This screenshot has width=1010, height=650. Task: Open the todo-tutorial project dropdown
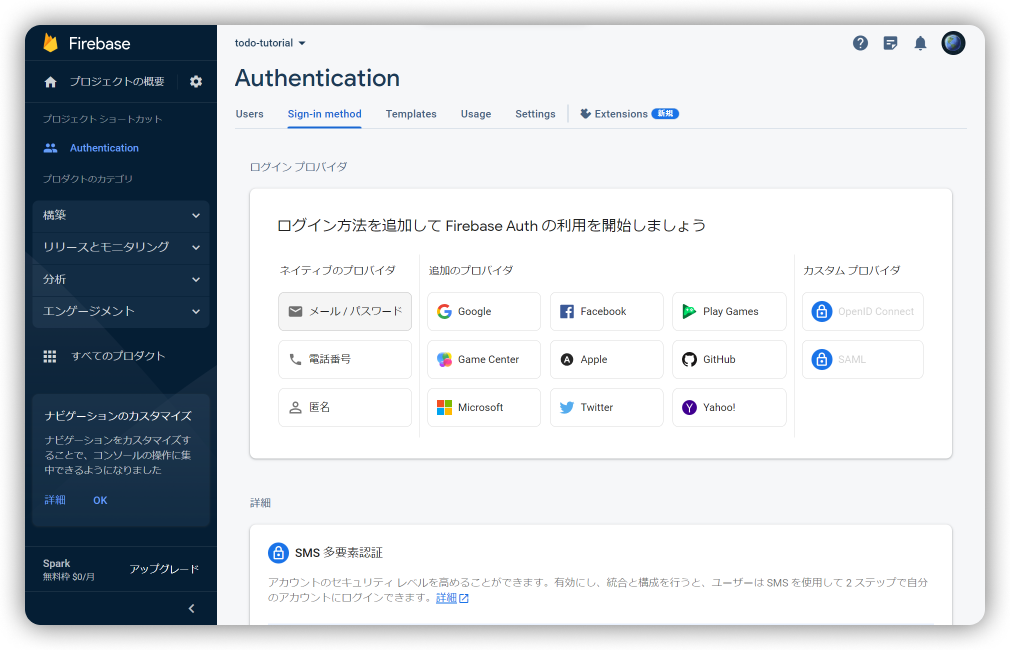pos(270,43)
